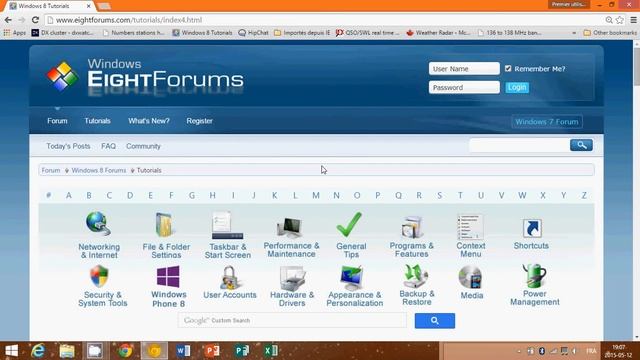Open Shortcuts category icon
Viewport: 640px width, 360px height.
point(532,228)
